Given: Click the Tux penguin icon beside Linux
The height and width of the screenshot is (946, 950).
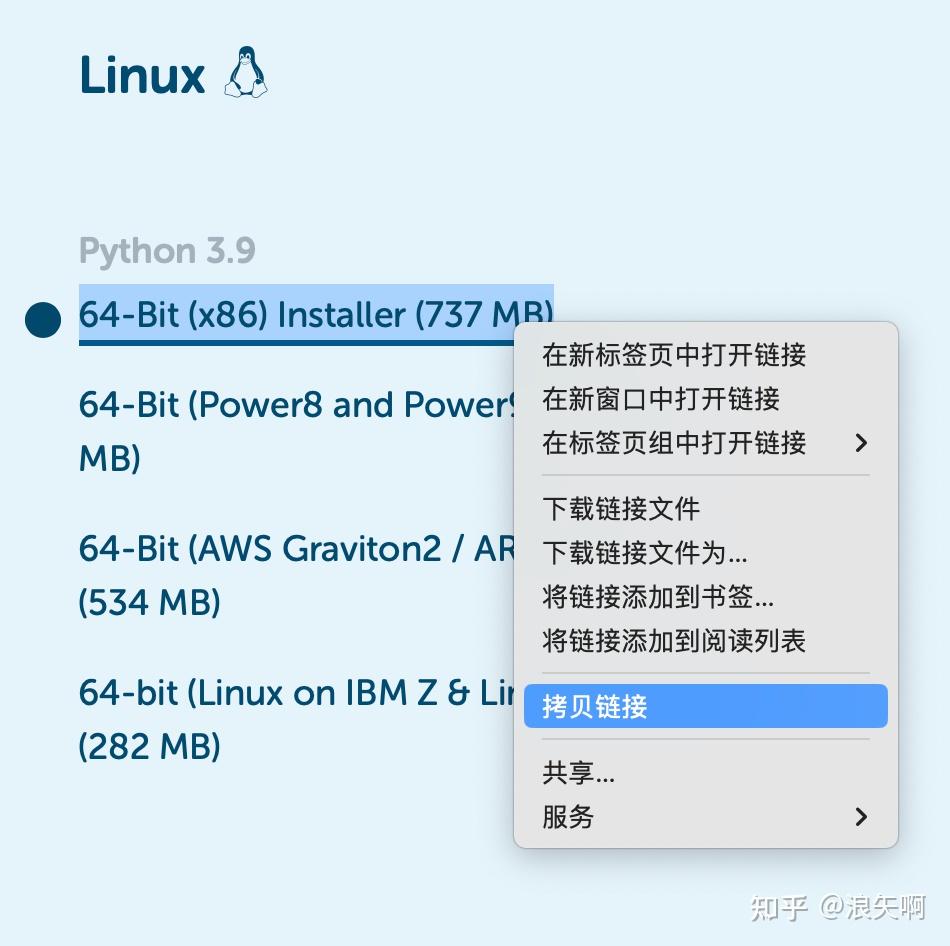Looking at the screenshot, I should coord(247,70).
